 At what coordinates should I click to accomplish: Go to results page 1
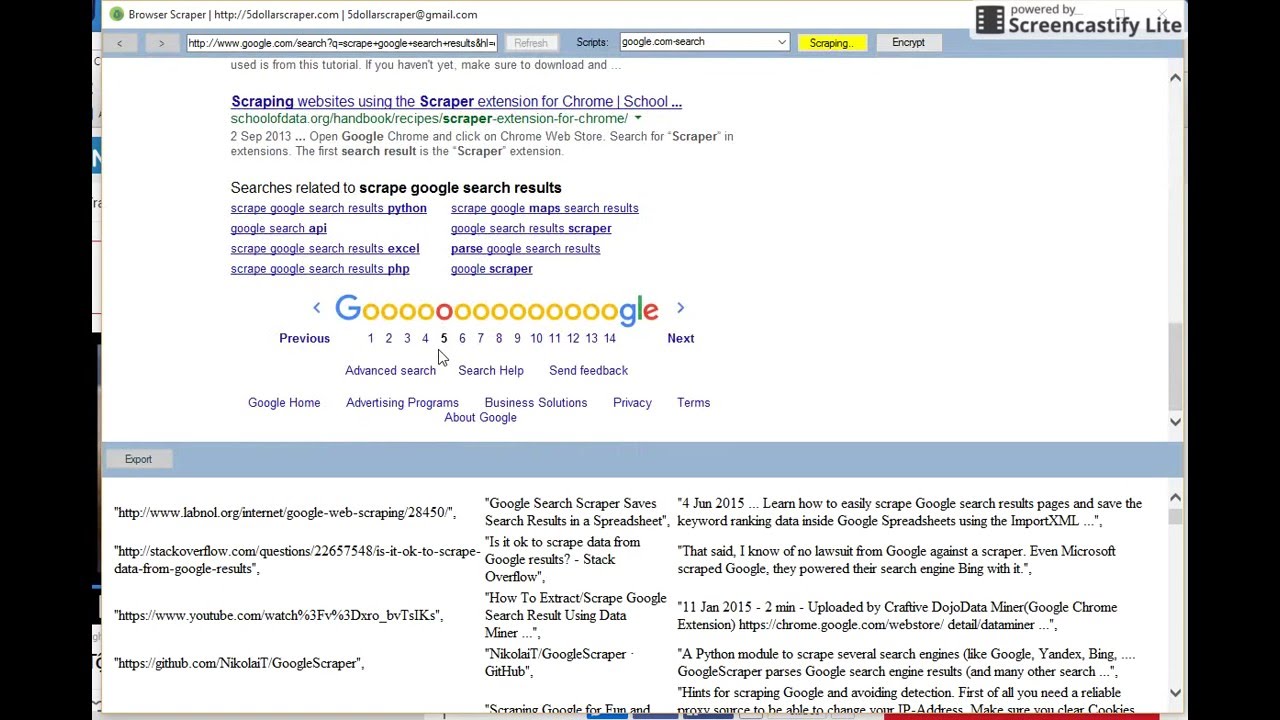(x=370, y=338)
